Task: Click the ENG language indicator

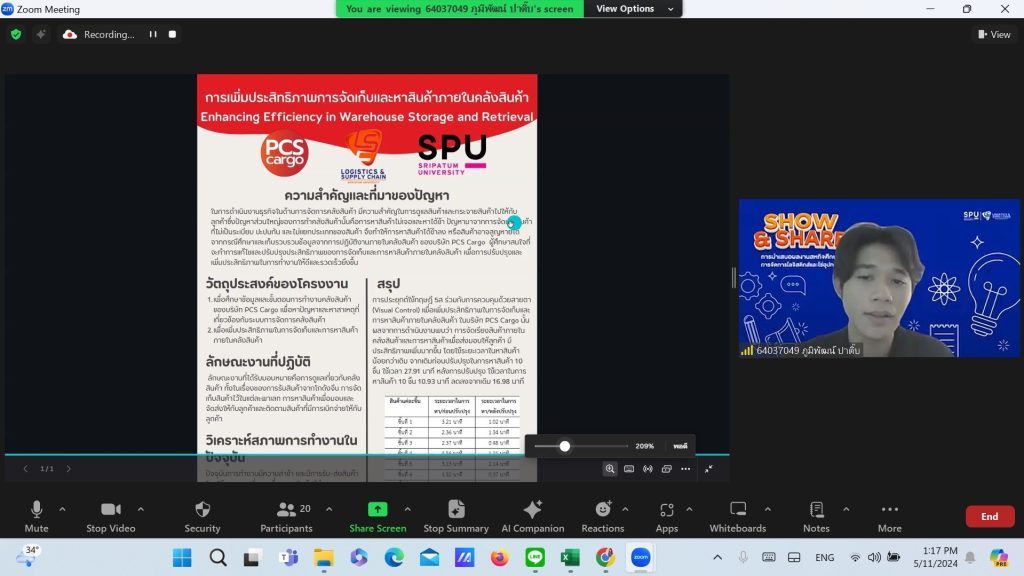Action: coord(824,558)
